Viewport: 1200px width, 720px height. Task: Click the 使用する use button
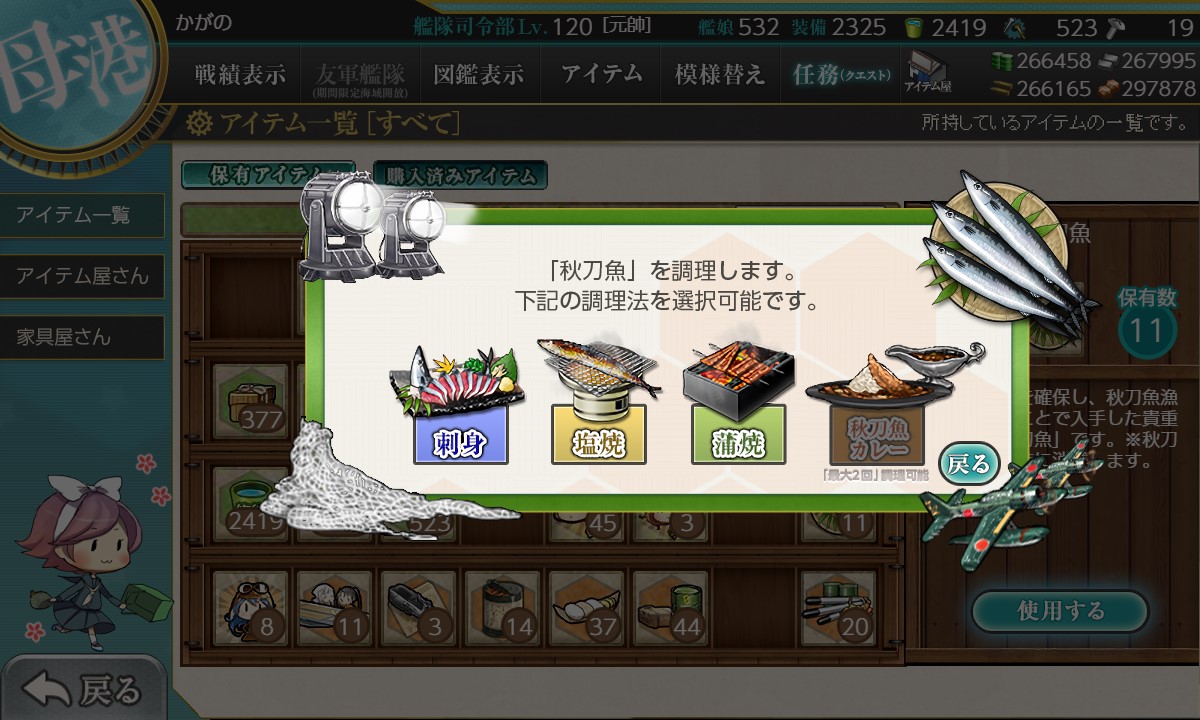point(1060,611)
